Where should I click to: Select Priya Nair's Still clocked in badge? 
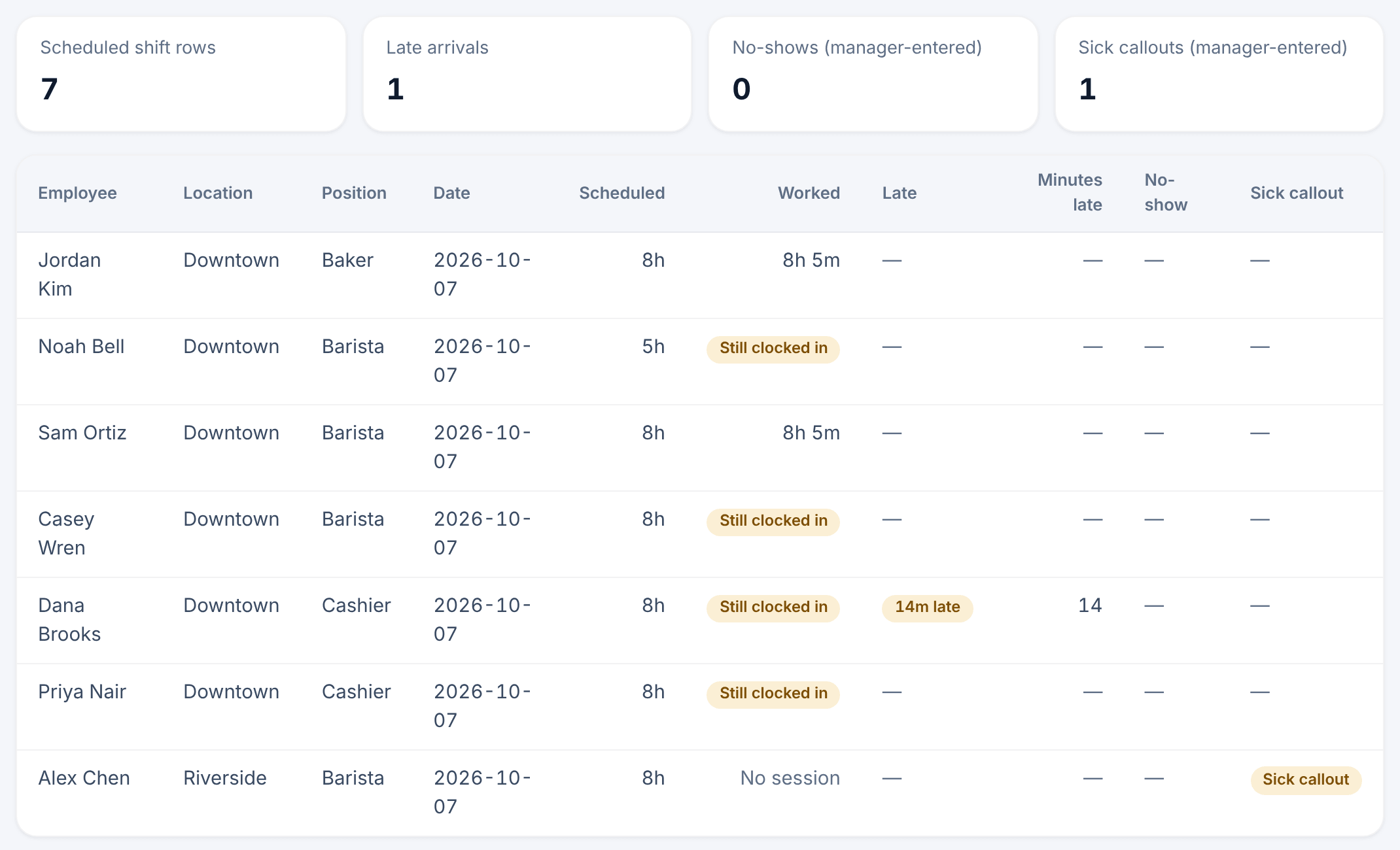(x=773, y=694)
